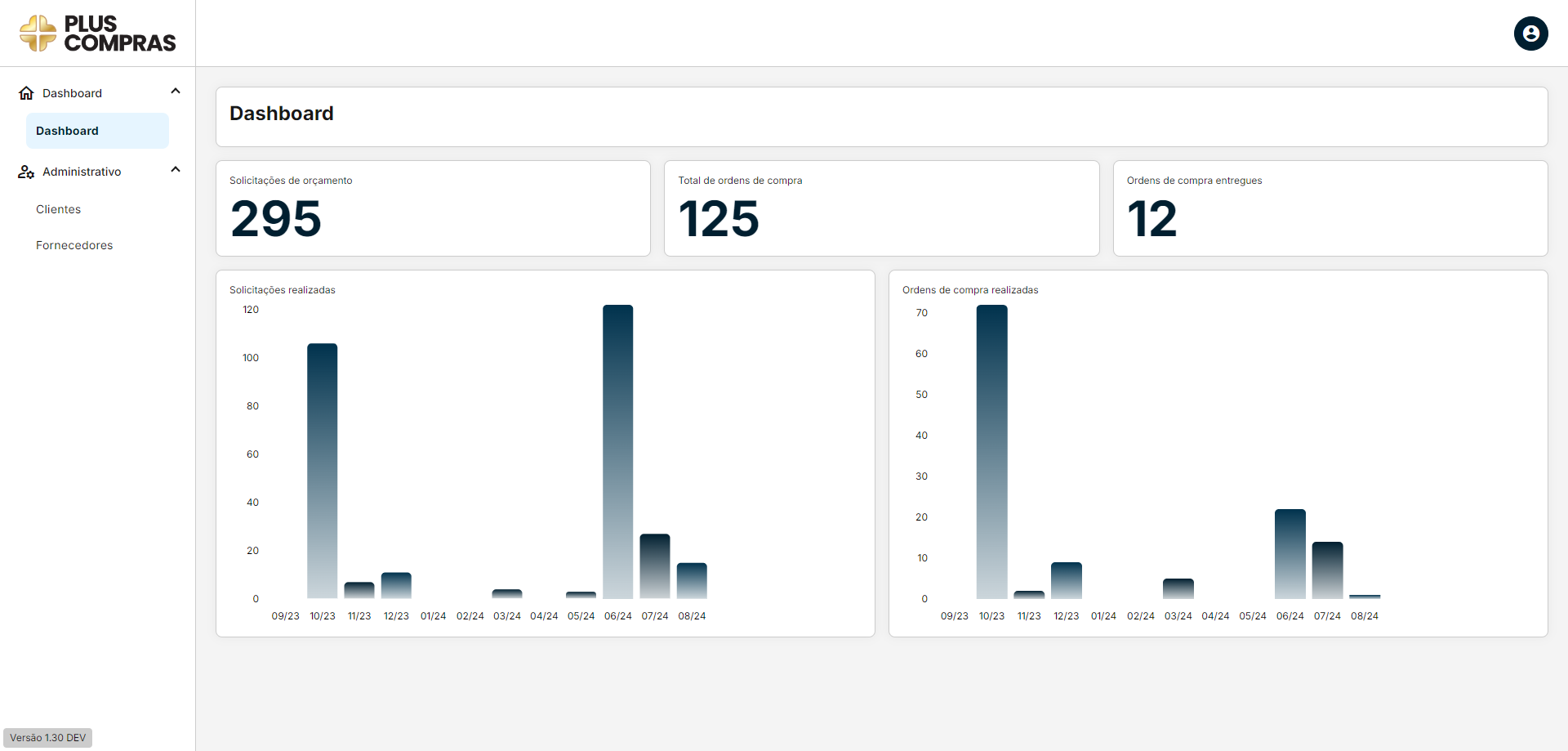
Task: Select Dashboard from the sidebar menu
Action: pos(67,131)
